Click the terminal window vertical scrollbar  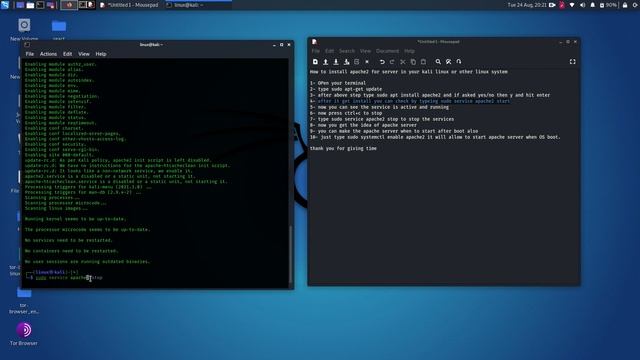point(291,253)
